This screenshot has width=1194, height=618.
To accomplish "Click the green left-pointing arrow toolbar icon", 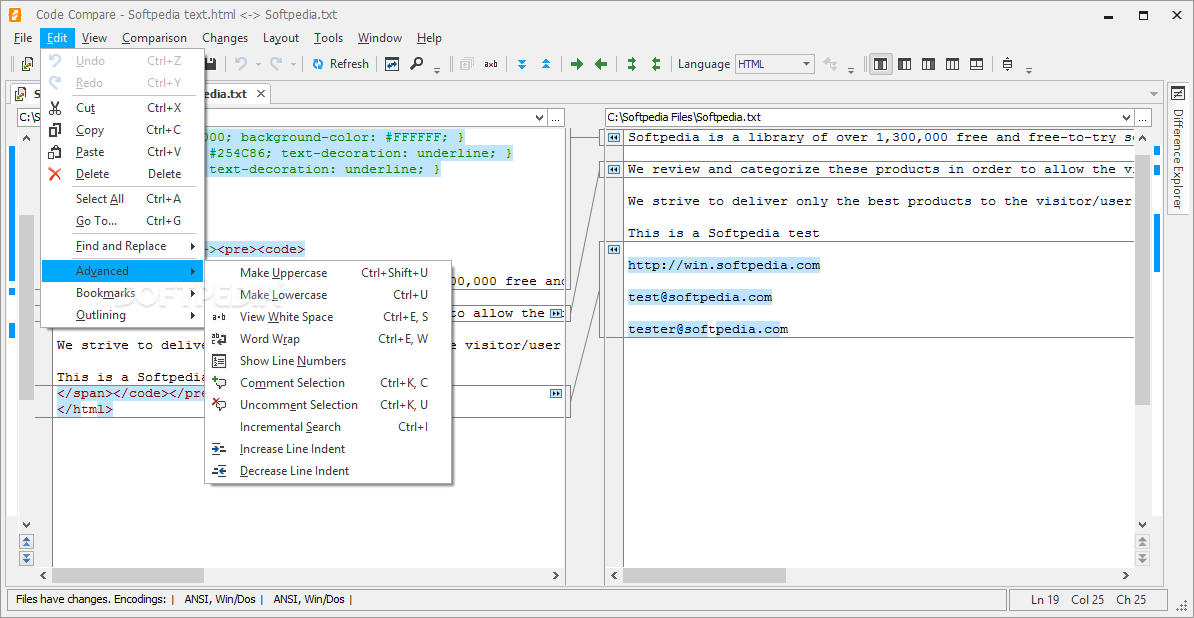I will [x=601, y=64].
